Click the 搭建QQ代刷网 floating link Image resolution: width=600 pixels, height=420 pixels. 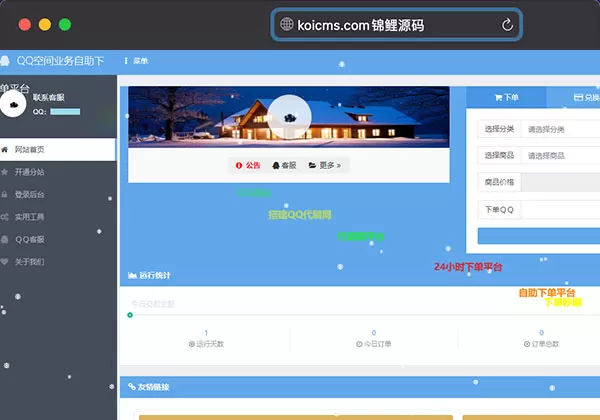click(300, 215)
